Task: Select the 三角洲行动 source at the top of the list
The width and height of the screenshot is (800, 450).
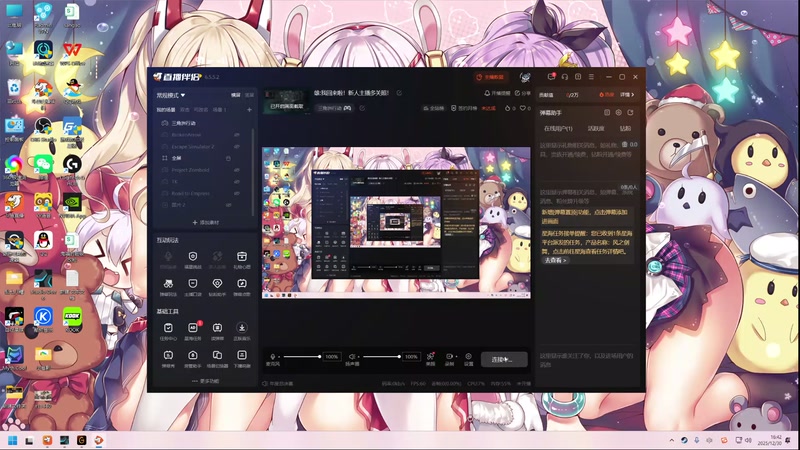Action: (x=203, y=123)
